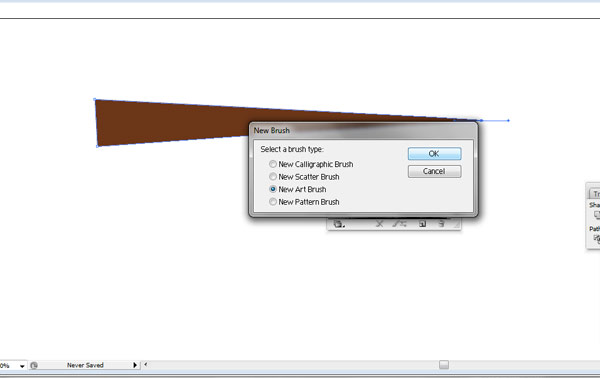Screen dimensions: 600x378
Task: Click the New Brush dialog title bar
Action: (x=363, y=131)
